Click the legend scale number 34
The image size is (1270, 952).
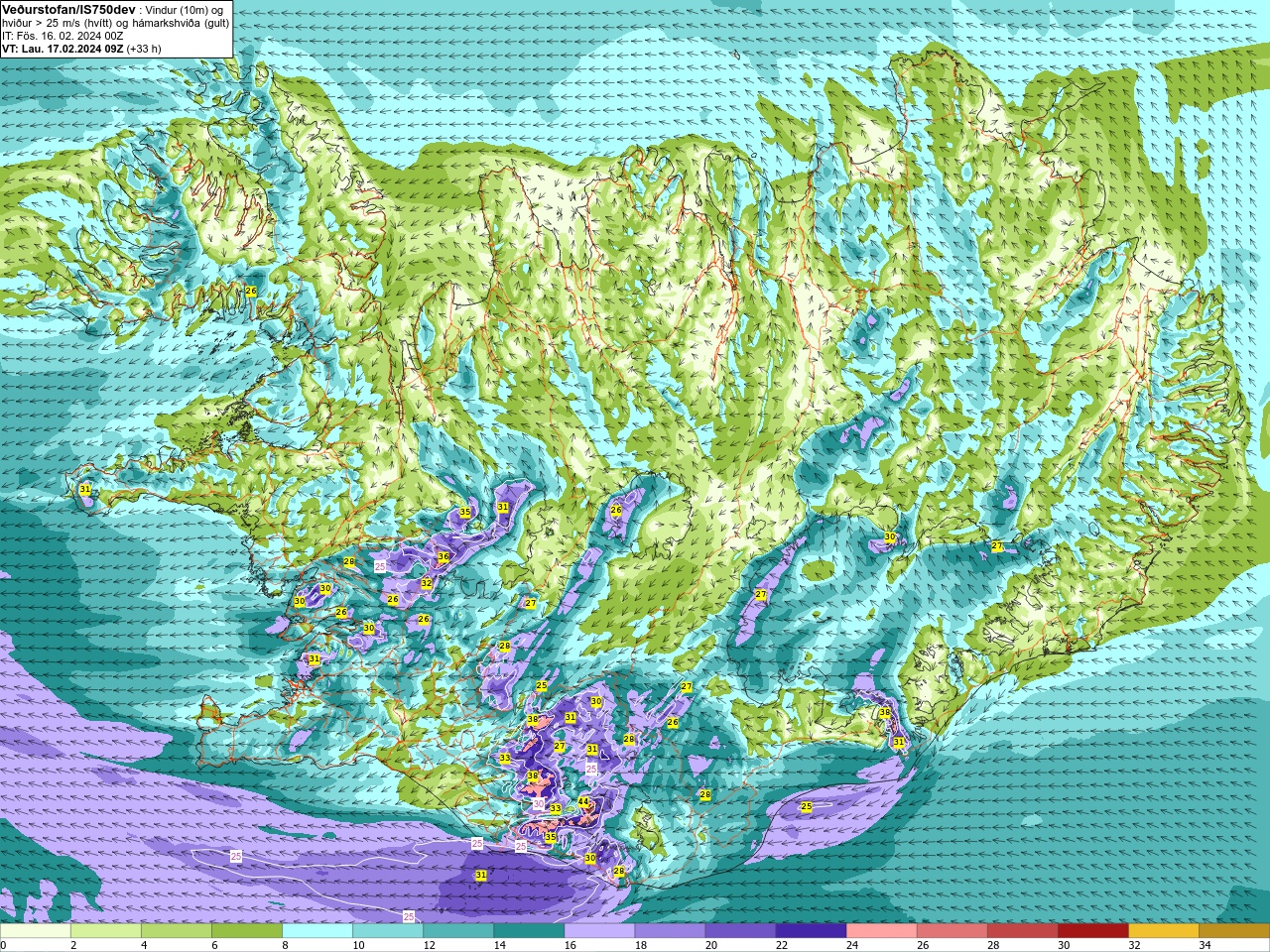[1205, 945]
